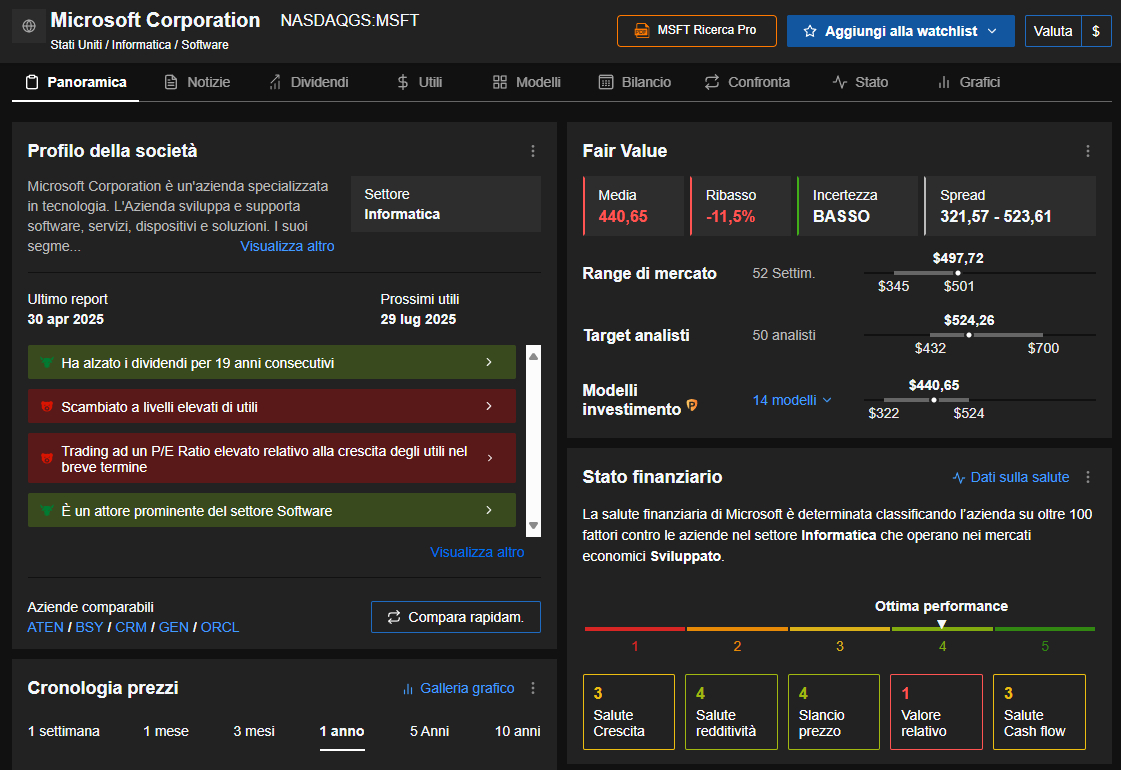Expand the watchlist dropdown chevron
1121x770 pixels.
(x=992, y=31)
